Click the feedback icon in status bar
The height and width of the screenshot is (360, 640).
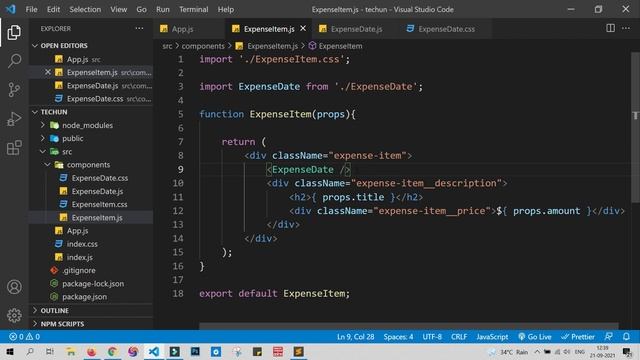[608, 337]
